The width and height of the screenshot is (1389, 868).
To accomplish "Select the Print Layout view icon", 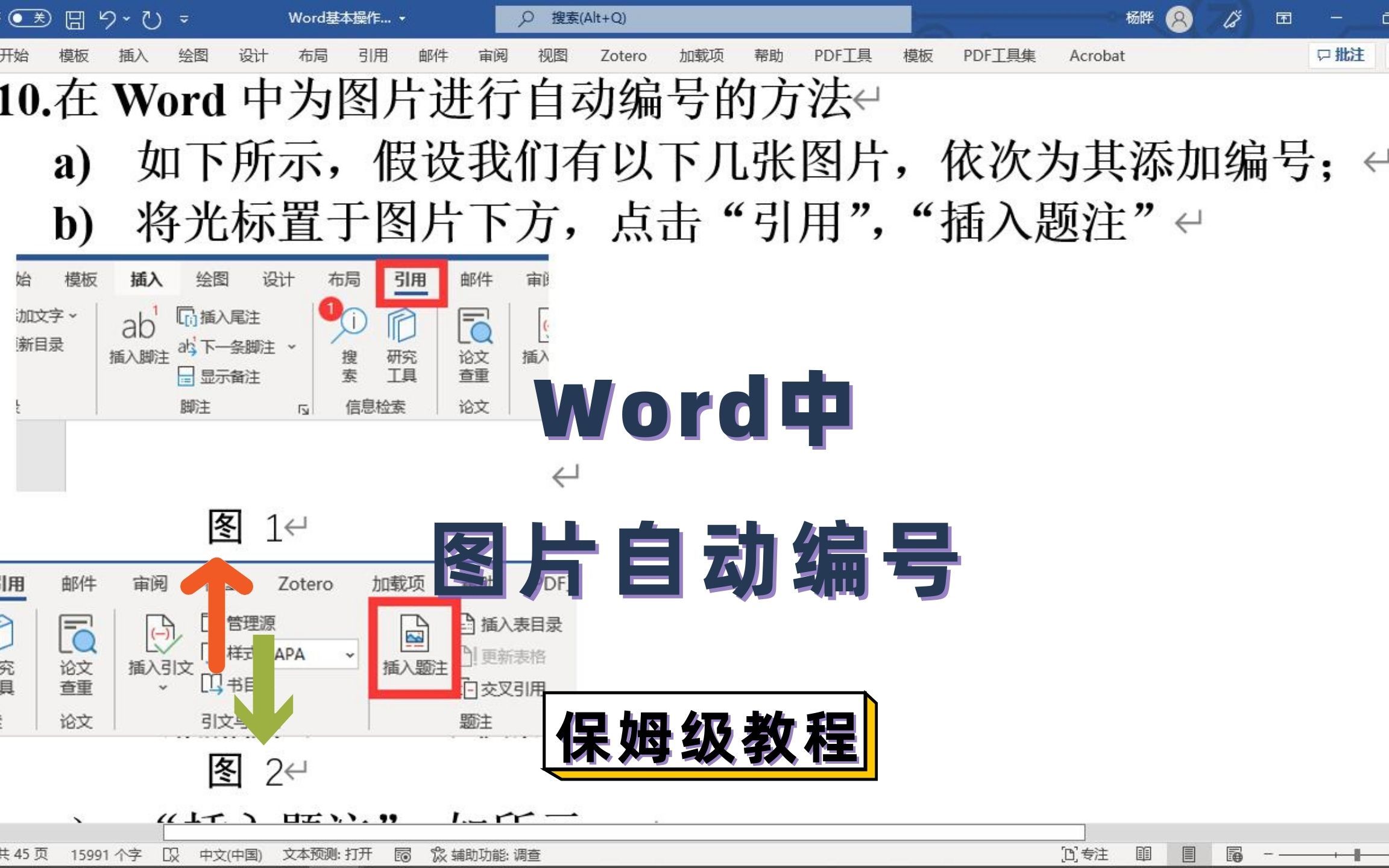I will pos(1189,854).
